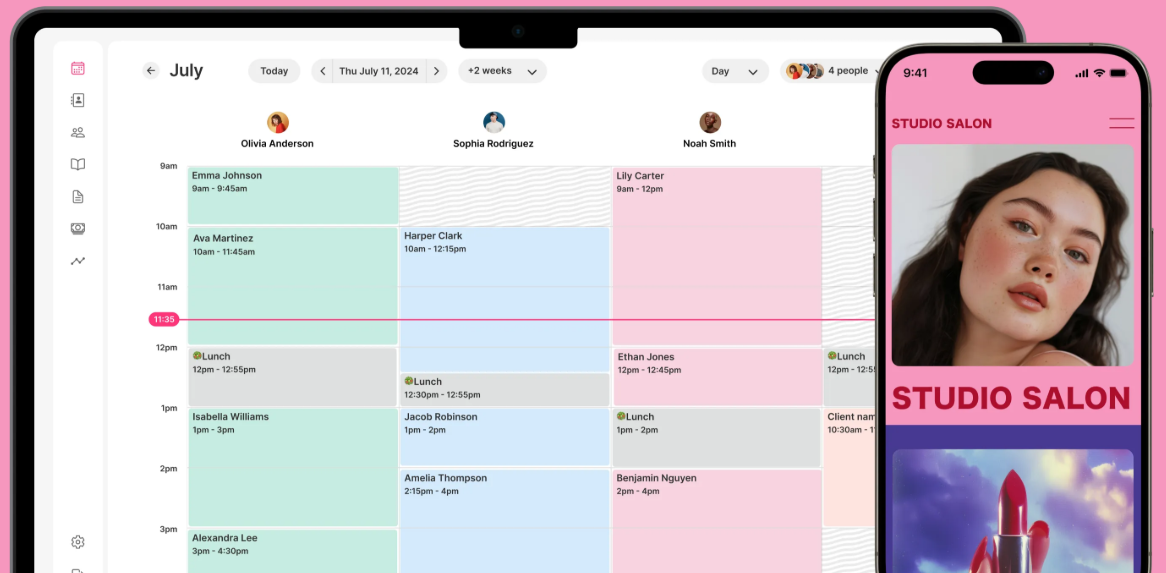Viewport: 1166px width, 573px height.
Task: Open settings gear in sidebar
Action: pos(78,542)
